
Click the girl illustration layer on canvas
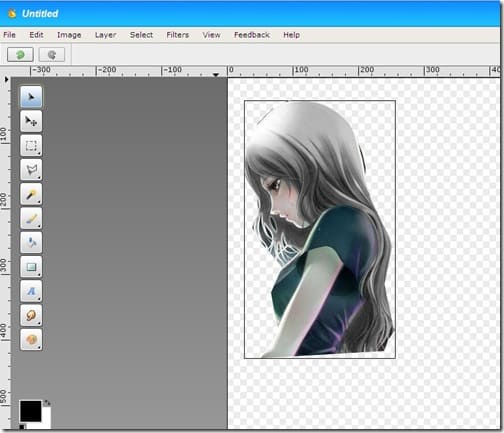point(320,229)
